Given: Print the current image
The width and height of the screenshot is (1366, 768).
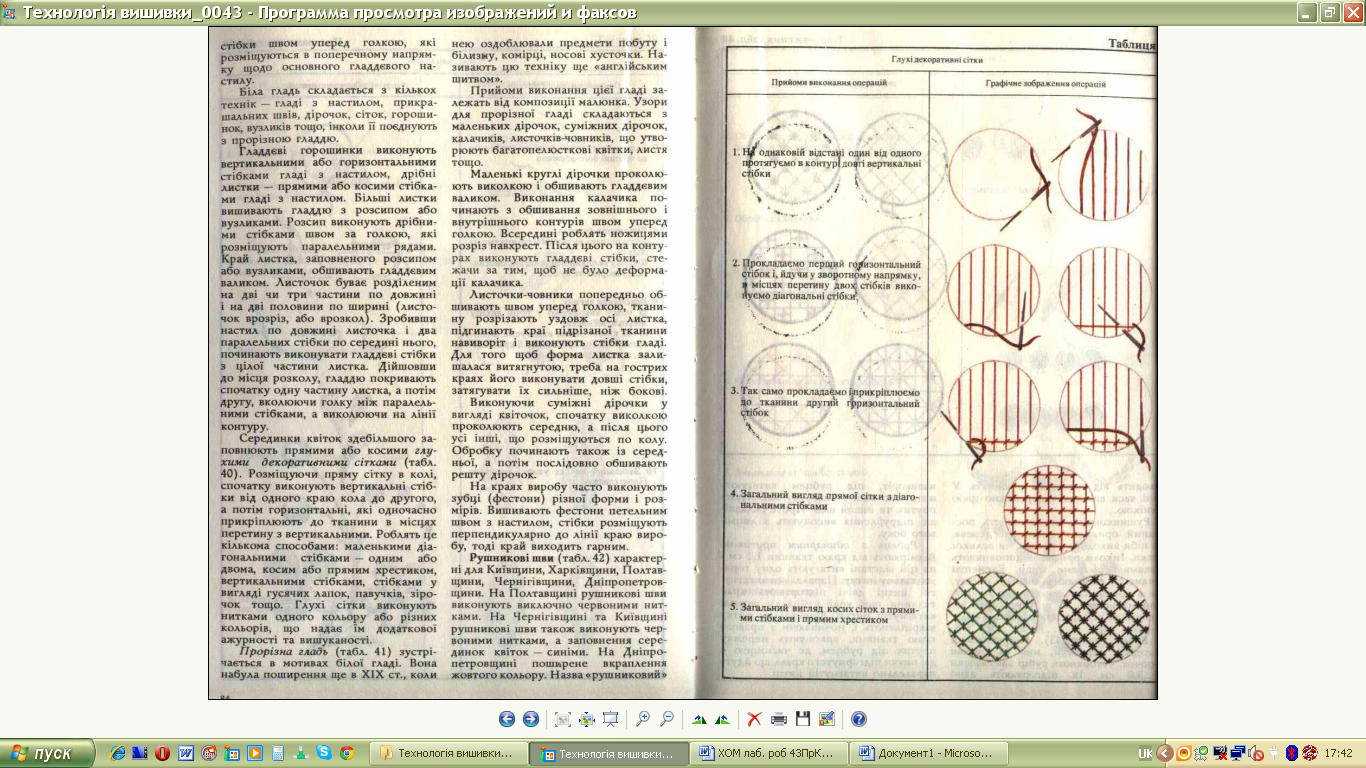Looking at the screenshot, I should (779, 719).
